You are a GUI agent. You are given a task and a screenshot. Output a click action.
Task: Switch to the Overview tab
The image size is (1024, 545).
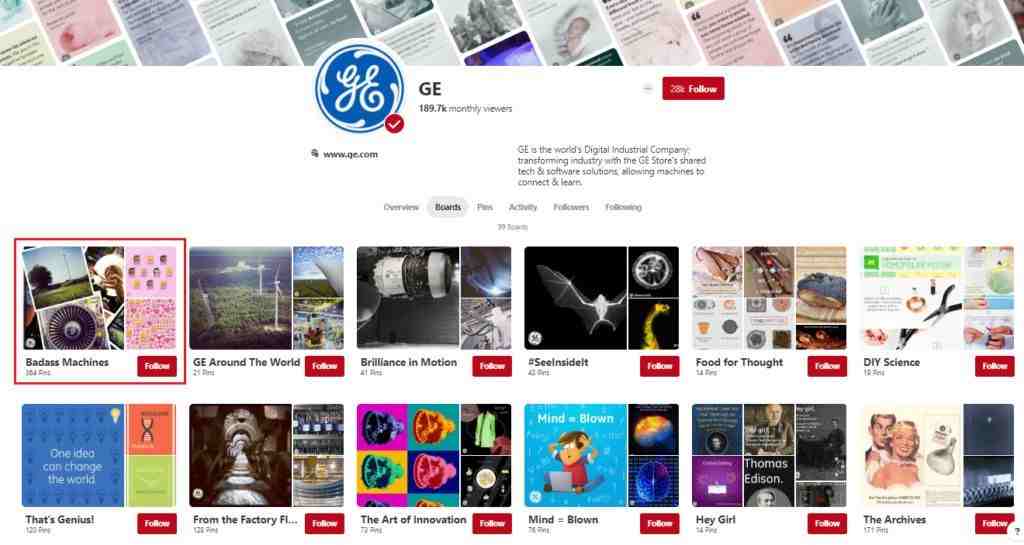401,207
